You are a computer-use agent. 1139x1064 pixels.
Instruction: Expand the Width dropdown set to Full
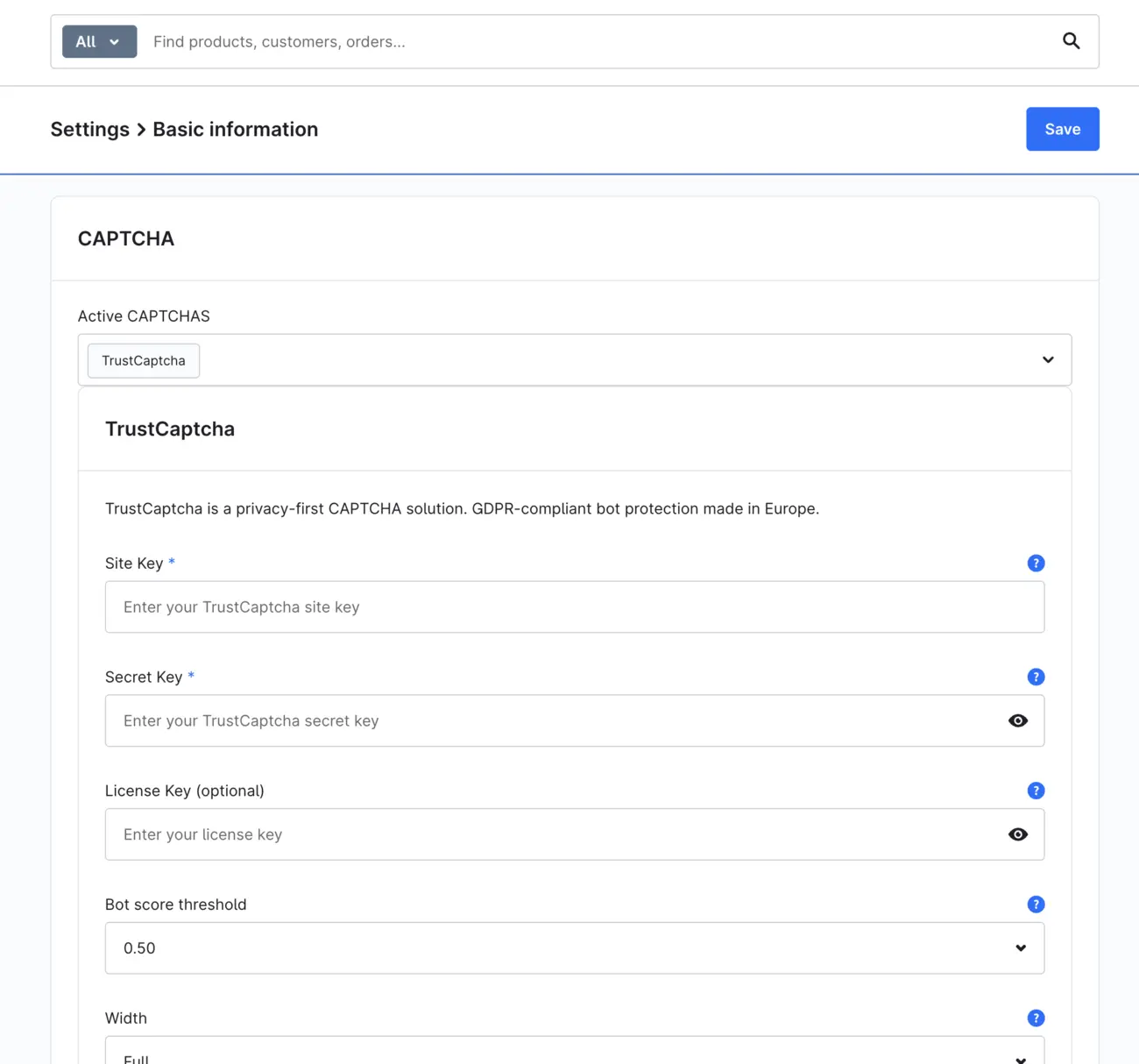pos(1019,1054)
